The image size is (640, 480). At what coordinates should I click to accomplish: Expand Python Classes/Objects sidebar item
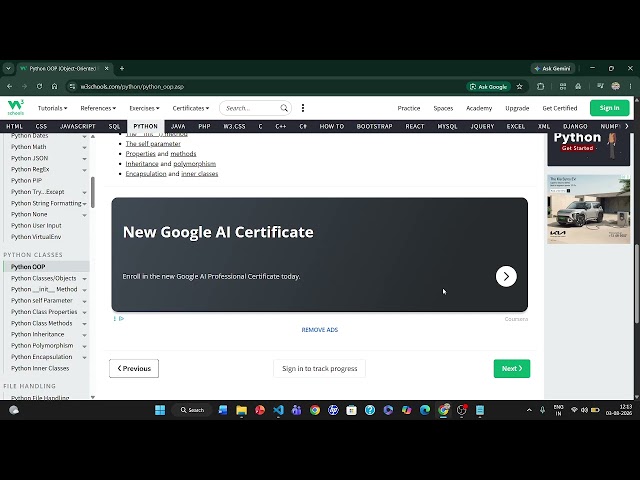point(84,278)
